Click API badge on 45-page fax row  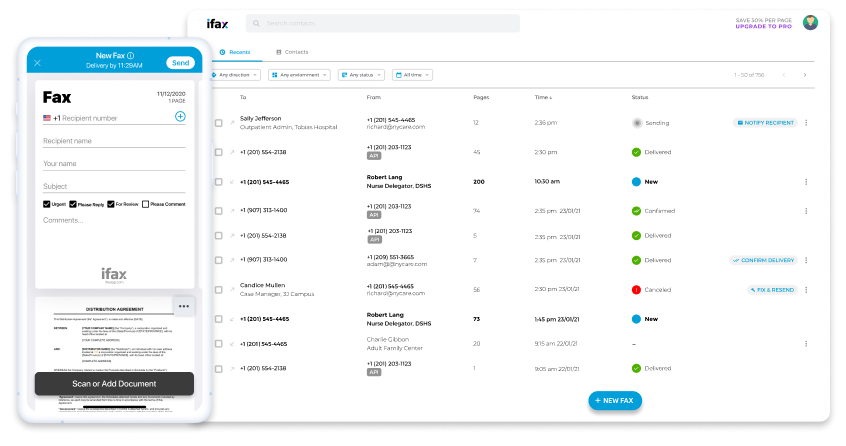pos(374,156)
